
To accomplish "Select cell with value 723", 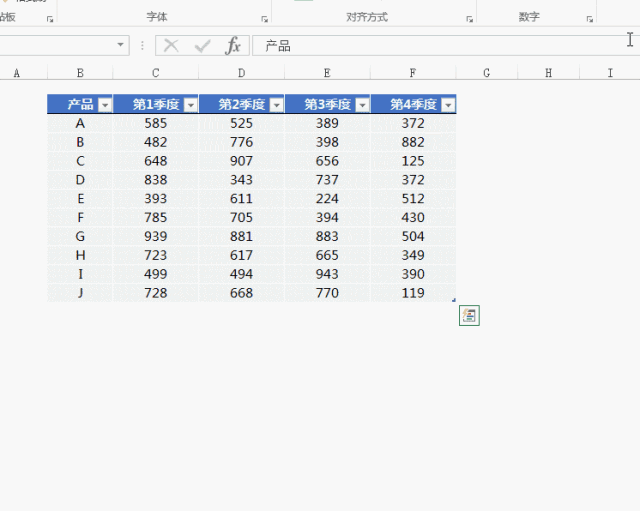I will tap(156, 255).
